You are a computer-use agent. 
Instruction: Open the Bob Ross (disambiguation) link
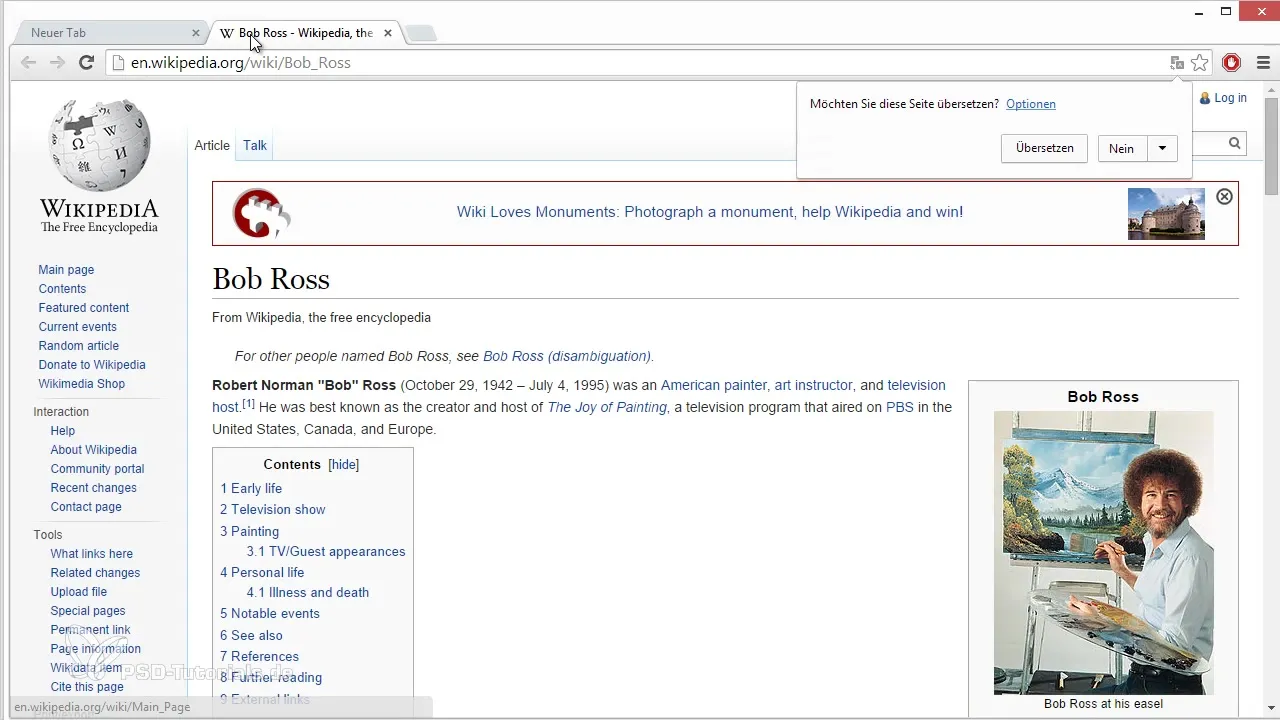coord(567,356)
